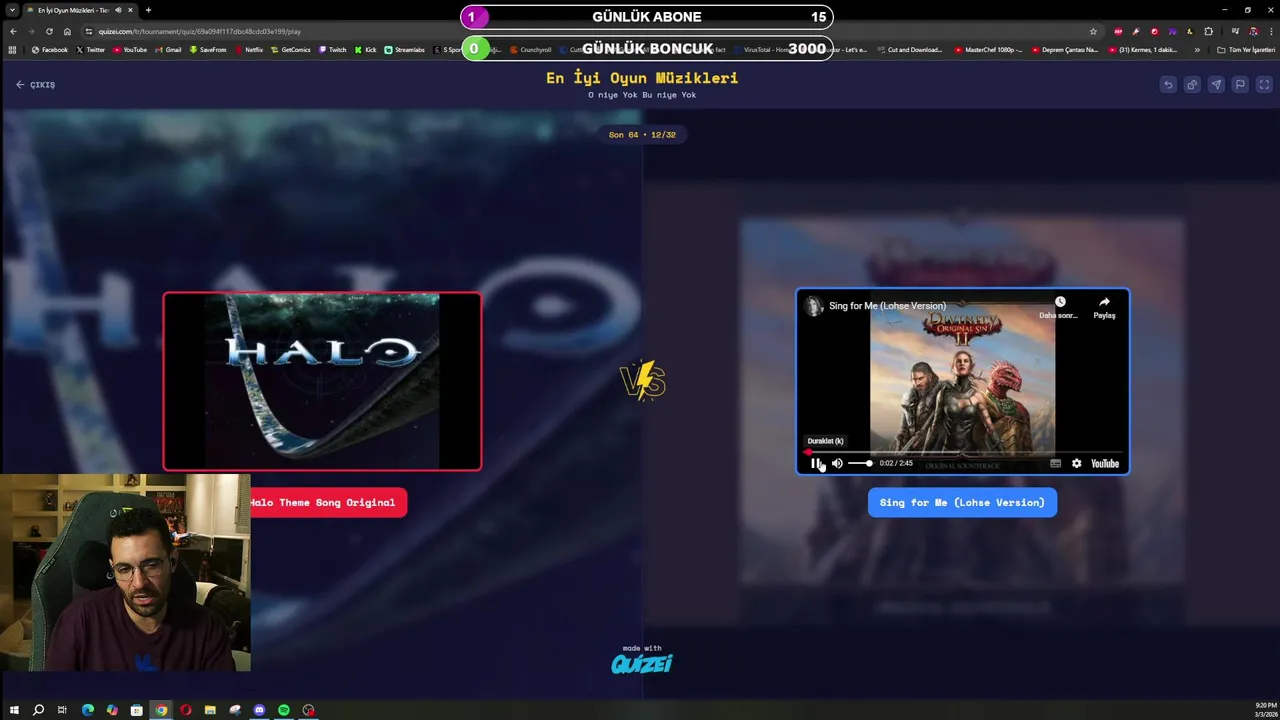Image resolution: width=1280 pixels, height=720 pixels.
Task: Click the browser back arrow
Action: coord(13,31)
